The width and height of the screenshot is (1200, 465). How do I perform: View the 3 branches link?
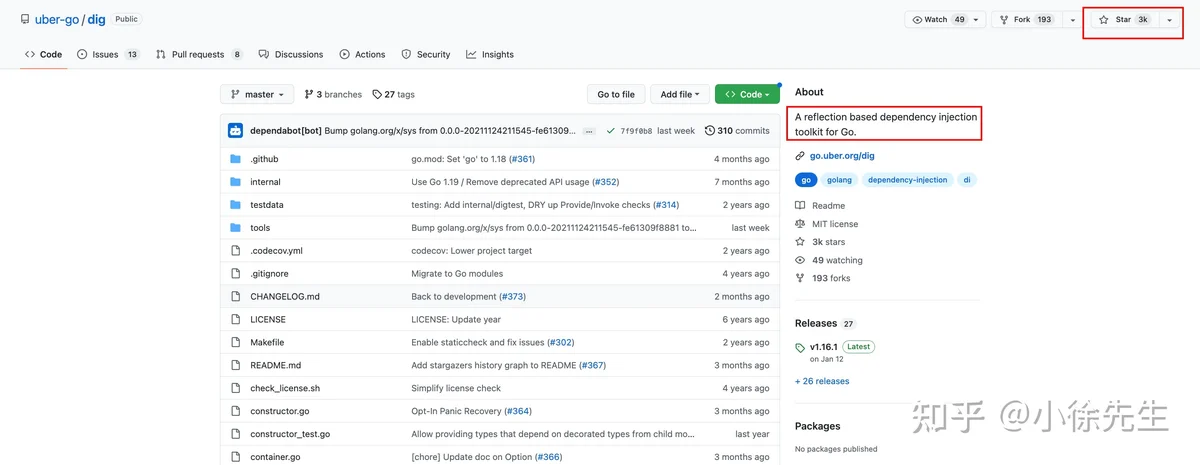click(x=333, y=94)
